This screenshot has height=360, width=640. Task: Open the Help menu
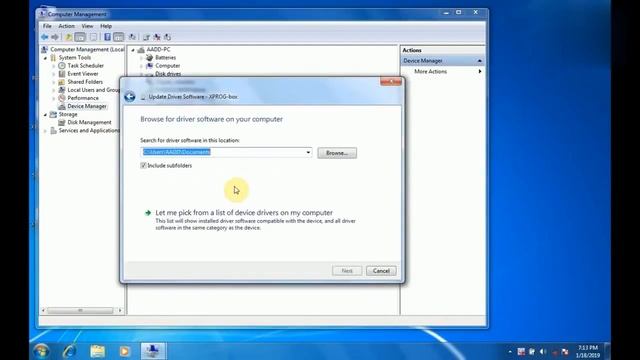[x=106, y=26]
